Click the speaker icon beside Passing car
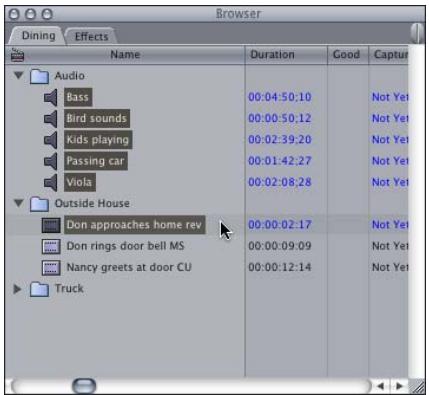The height and width of the screenshot is (395, 429). 51,161
